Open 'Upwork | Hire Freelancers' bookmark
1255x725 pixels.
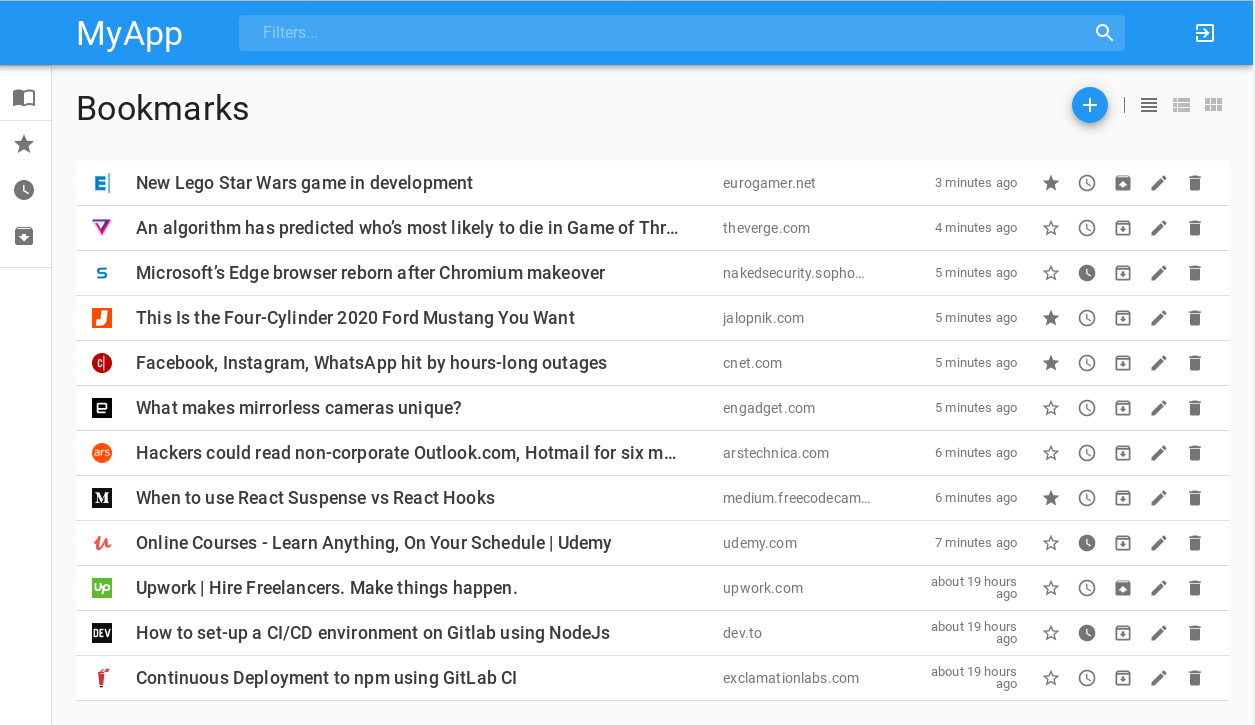pyautogui.click(x=327, y=588)
